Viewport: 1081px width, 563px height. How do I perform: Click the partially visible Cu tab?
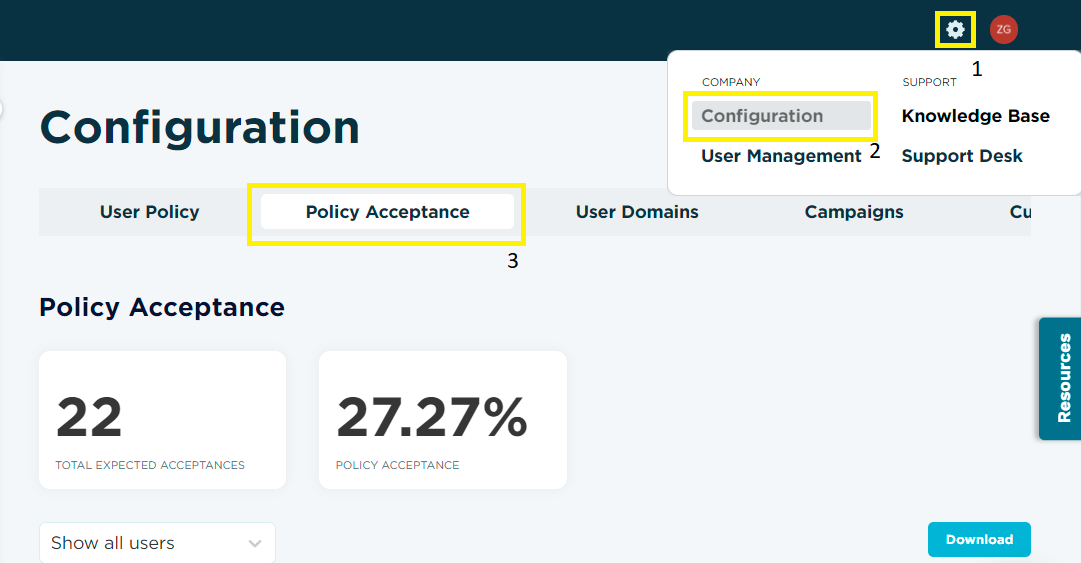coord(1020,212)
